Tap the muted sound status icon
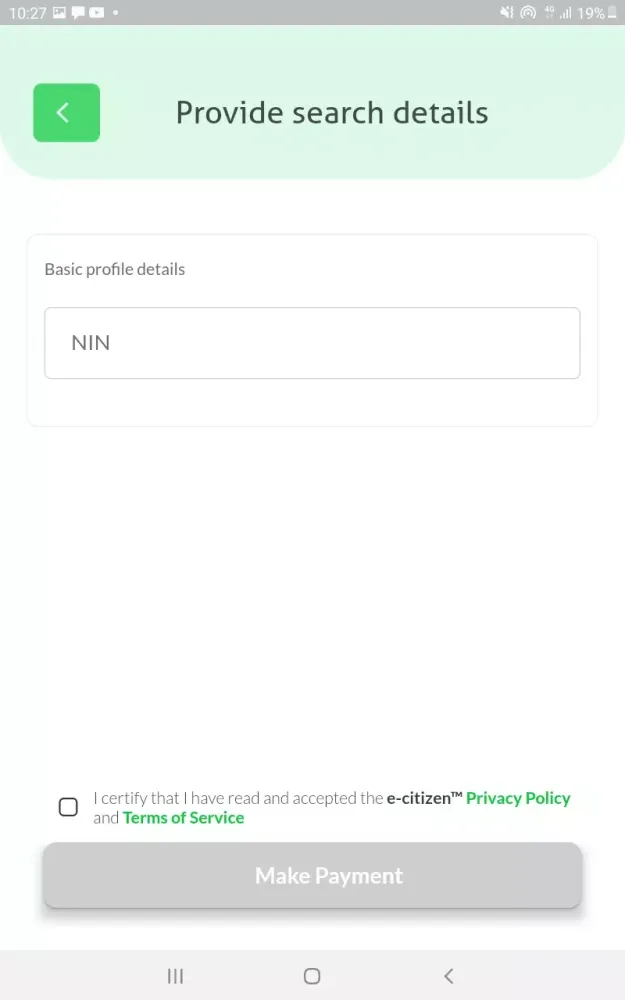 coord(507,13)
